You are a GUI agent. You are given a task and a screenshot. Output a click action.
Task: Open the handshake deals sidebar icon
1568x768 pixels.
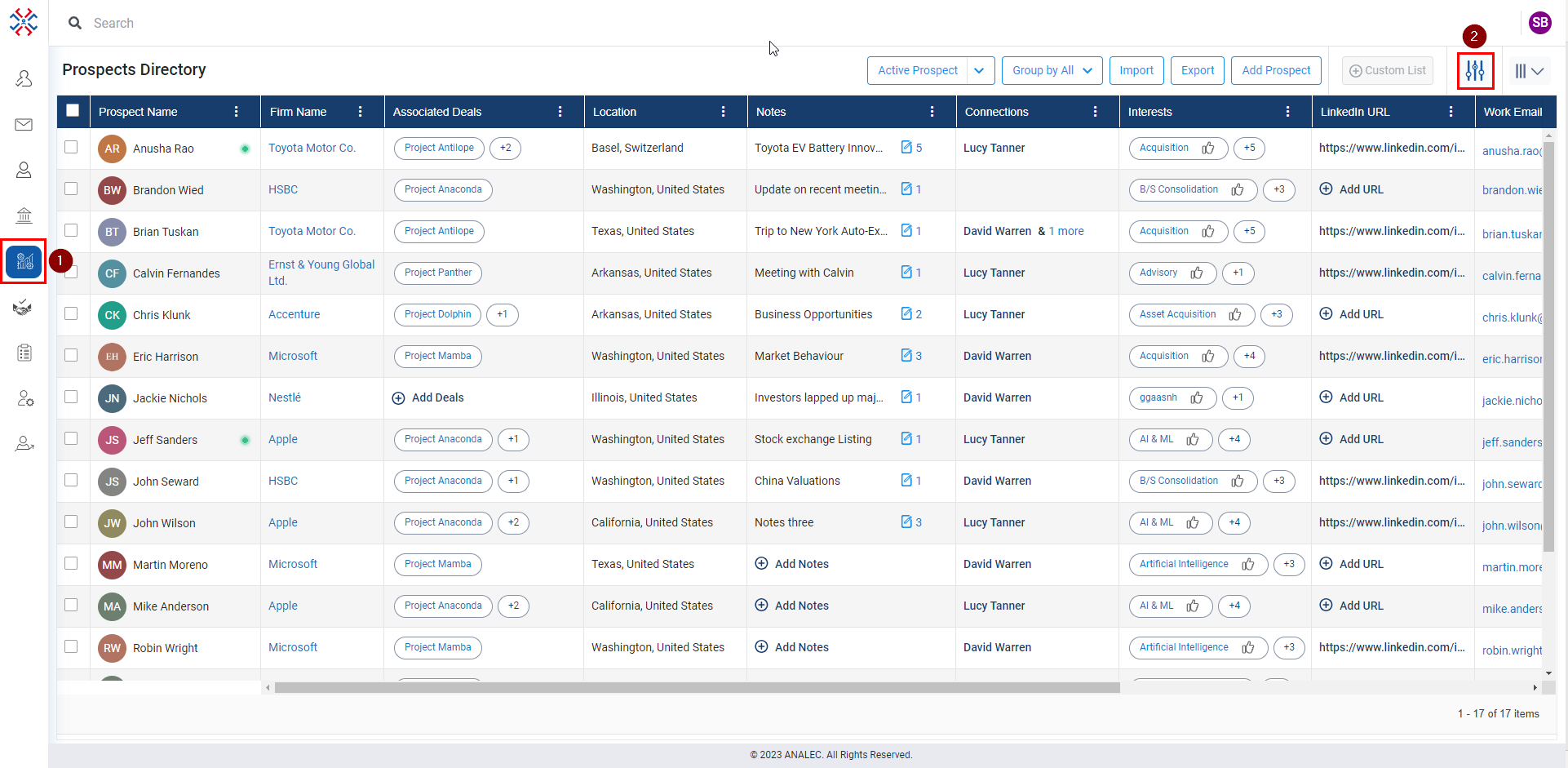[x=24, y=308]
